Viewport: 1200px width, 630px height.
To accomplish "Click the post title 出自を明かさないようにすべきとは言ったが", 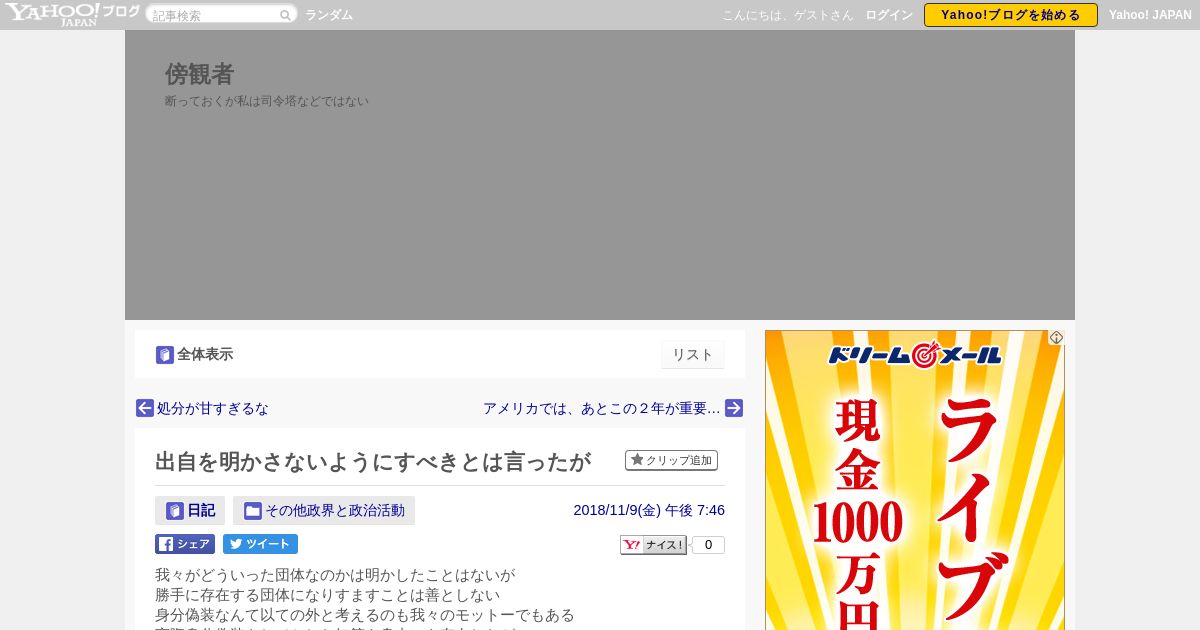I will (x=373, y=461).
